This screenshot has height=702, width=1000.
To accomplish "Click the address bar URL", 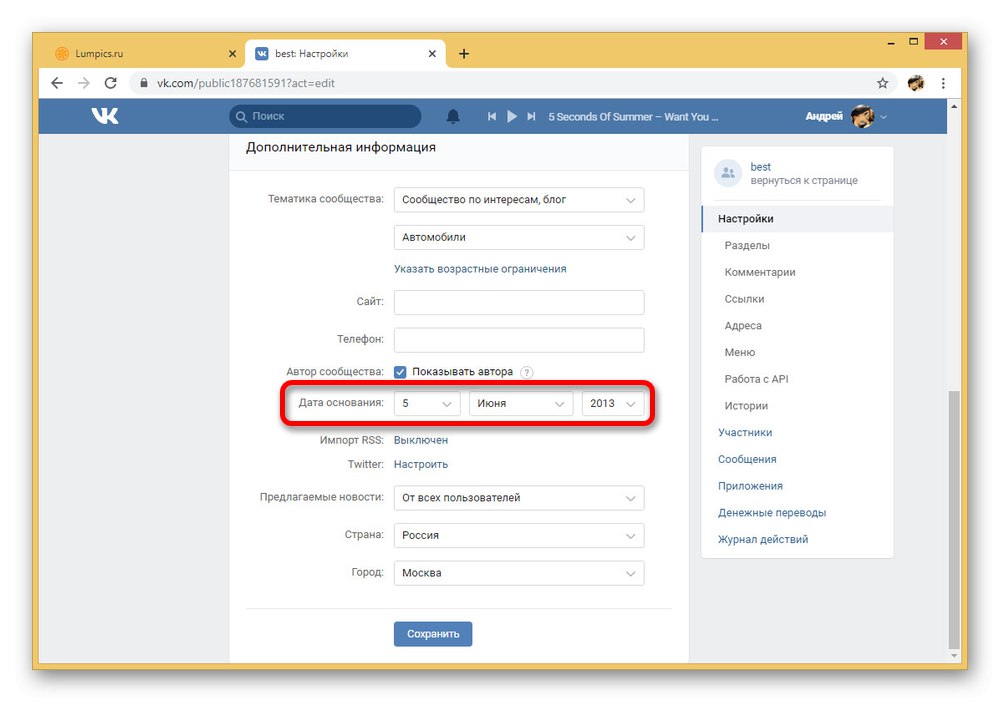I will (246, 83).
